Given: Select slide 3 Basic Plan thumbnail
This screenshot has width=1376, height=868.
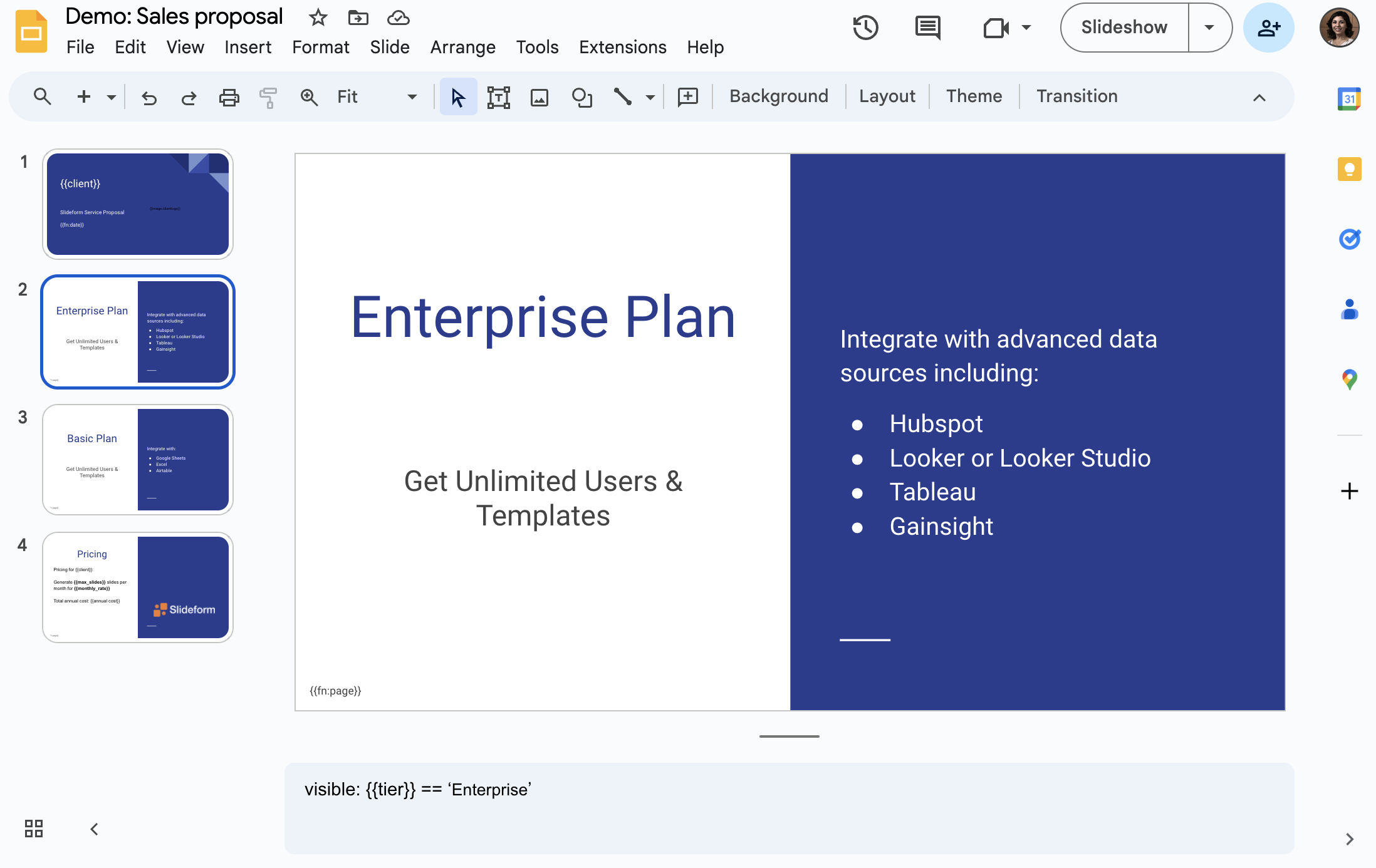Looking at the screenshot, I should [x=138, y=460].
